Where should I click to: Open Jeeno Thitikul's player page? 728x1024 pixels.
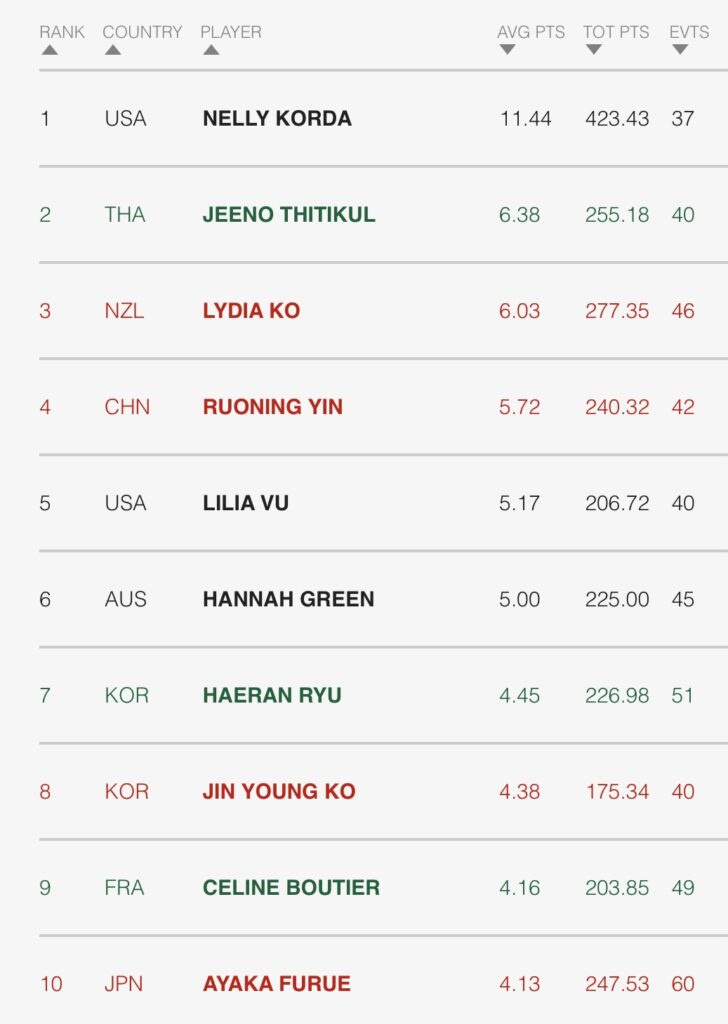(289, 215)
